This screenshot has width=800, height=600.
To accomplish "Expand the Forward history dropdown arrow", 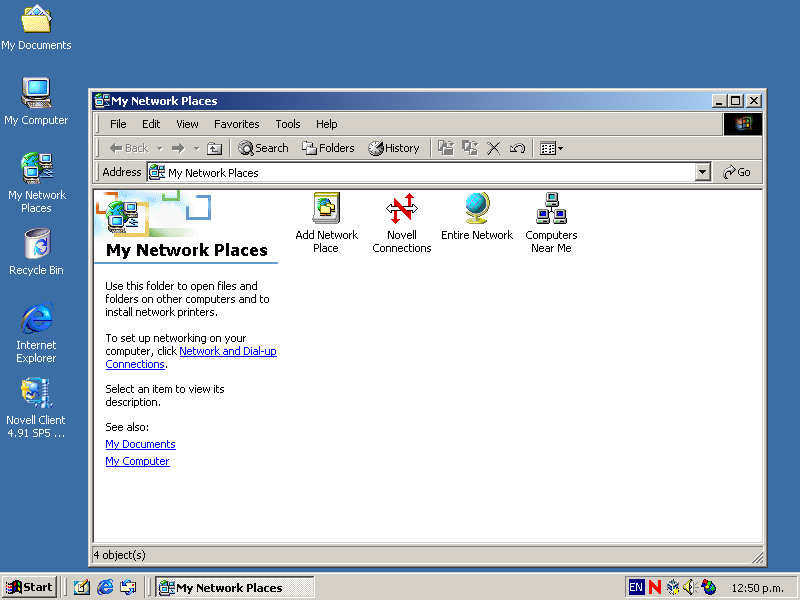I will (x=196, y=149).
